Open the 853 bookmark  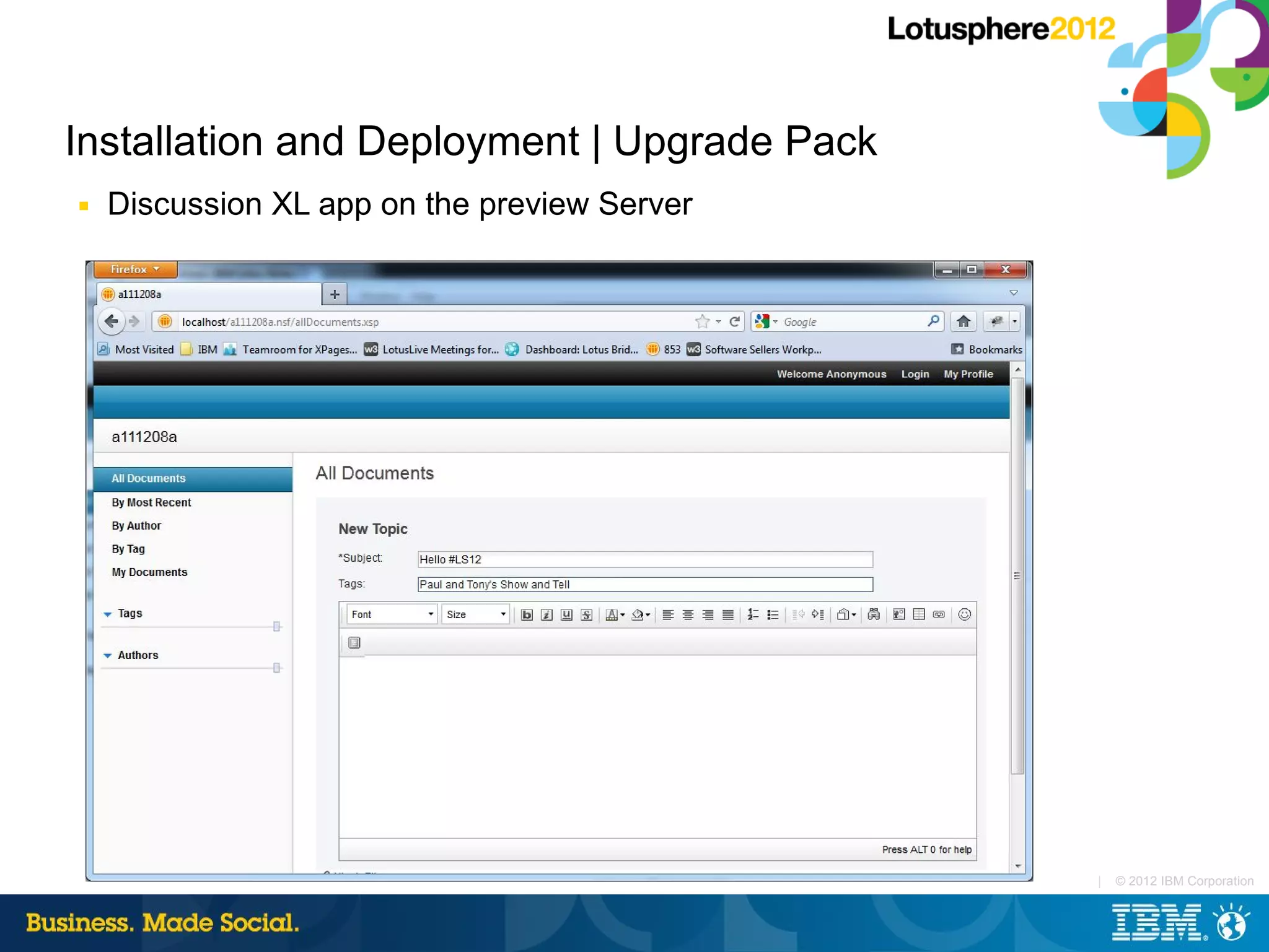(664, 350)
